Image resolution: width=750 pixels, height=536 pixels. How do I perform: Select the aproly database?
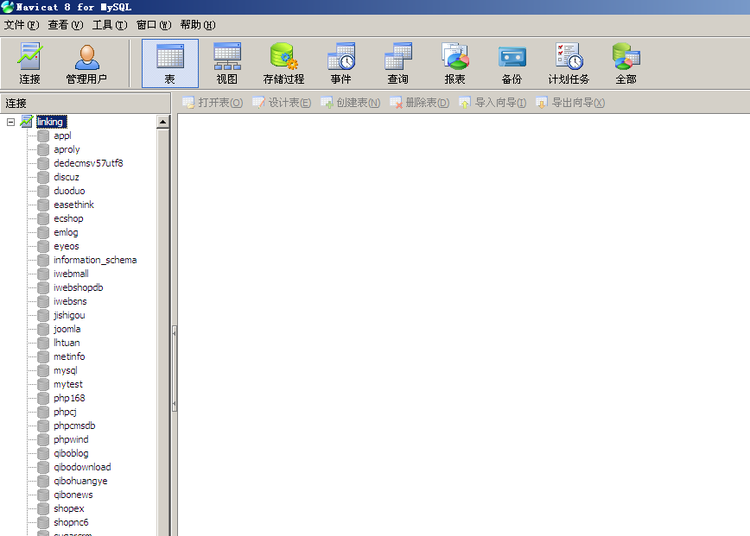pyautogui.click(x=67, y=150)
